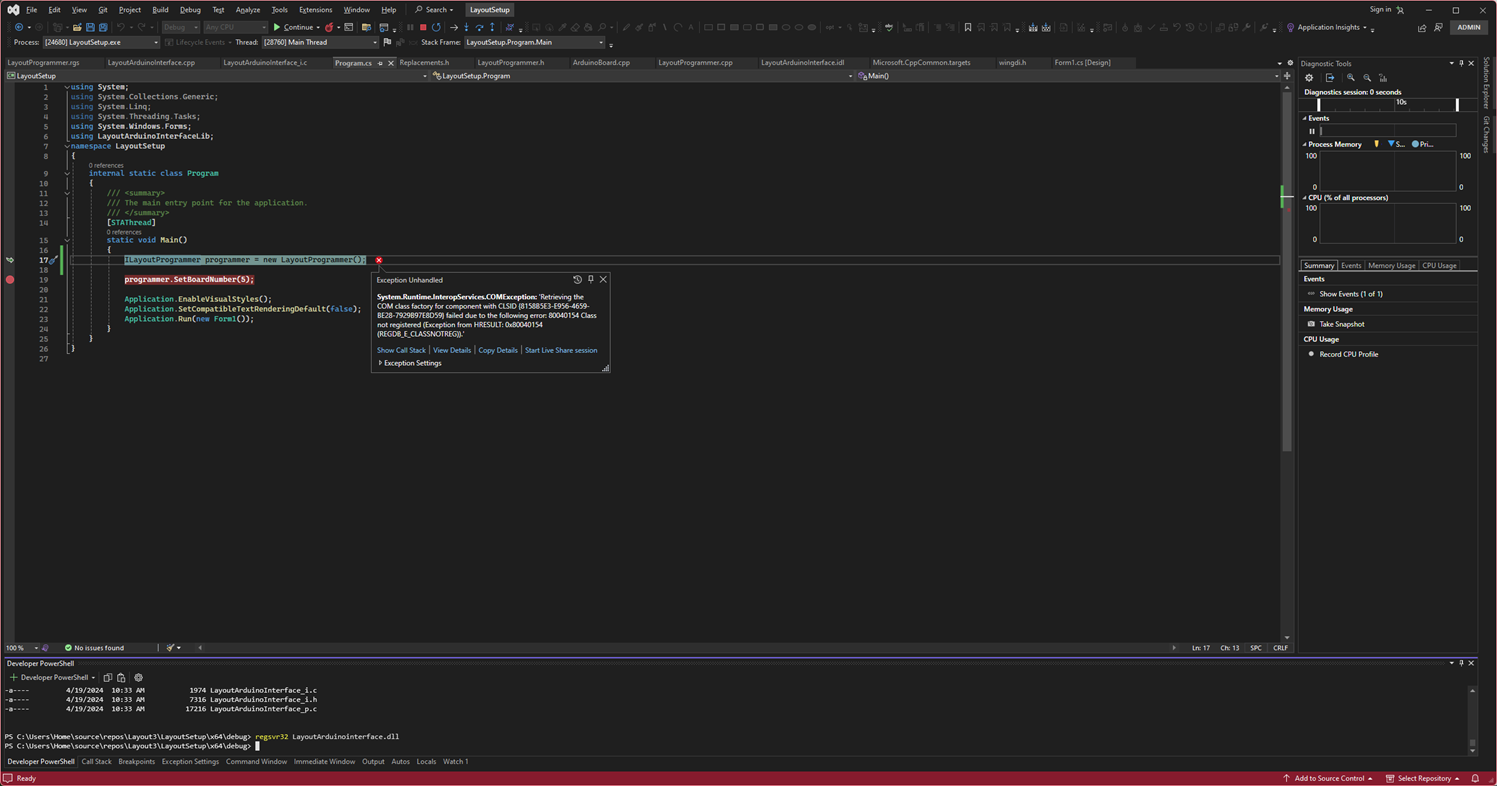Viewport: 1498px width, 787px height.
Task: Open the Stack Frame dropdown
Action: 600,42
